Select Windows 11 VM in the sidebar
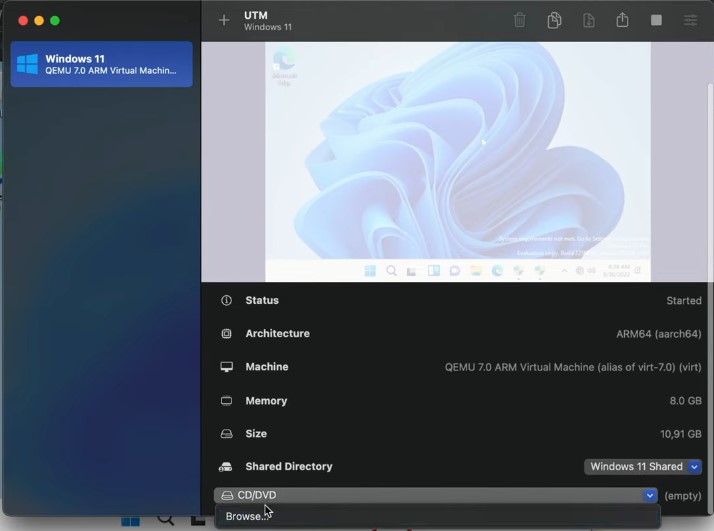 [x=102, y=64]
